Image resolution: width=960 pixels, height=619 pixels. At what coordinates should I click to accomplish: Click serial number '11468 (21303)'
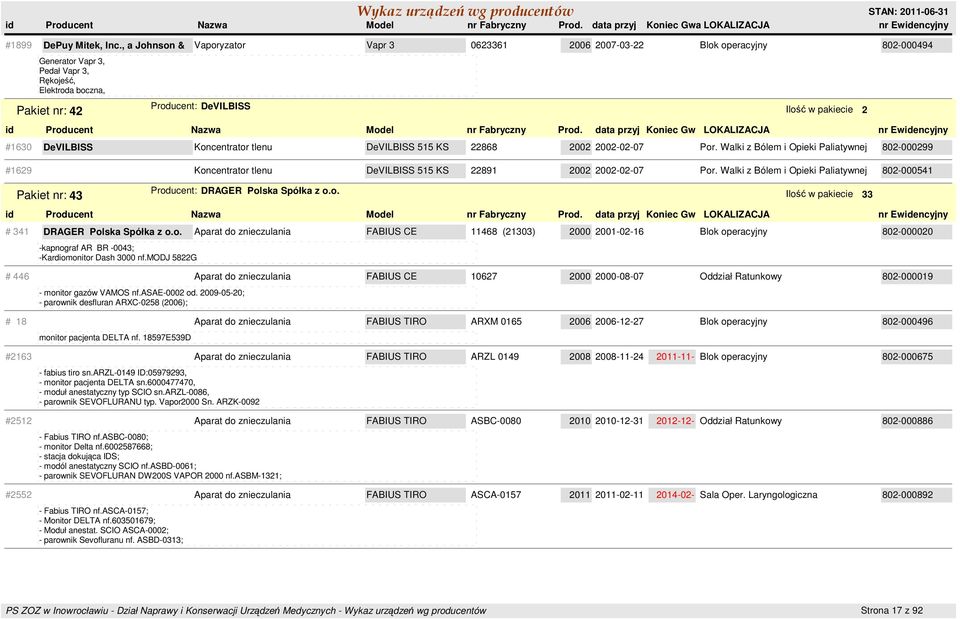tap(503, 232)
